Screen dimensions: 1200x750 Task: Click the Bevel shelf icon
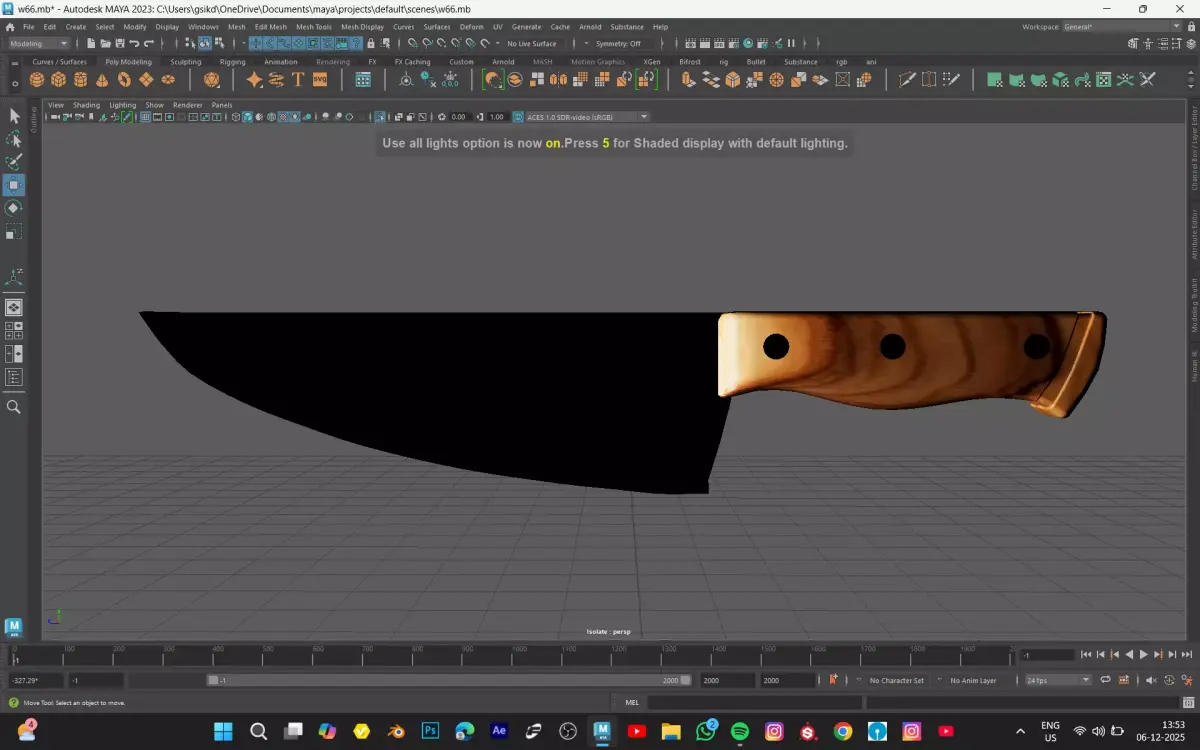point(732,80)
